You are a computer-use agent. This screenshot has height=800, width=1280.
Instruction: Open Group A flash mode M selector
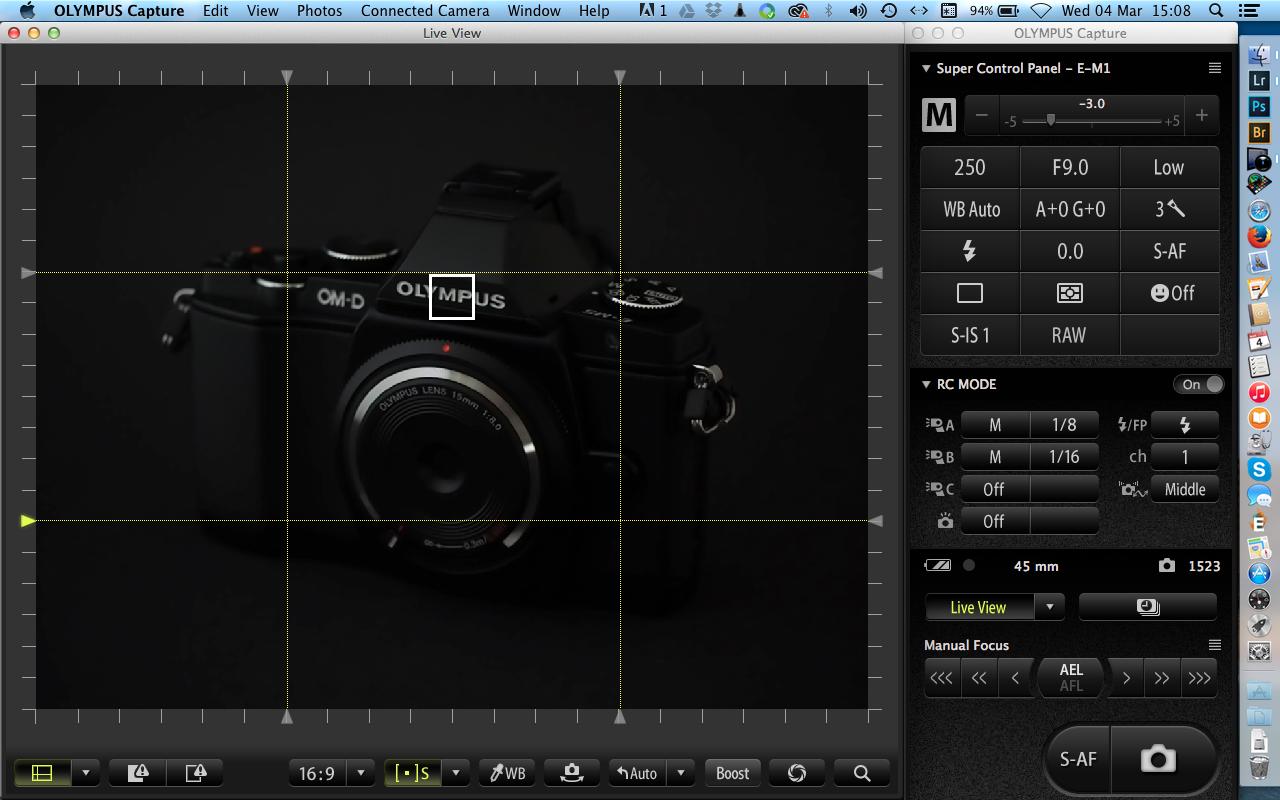coord(995,425)
